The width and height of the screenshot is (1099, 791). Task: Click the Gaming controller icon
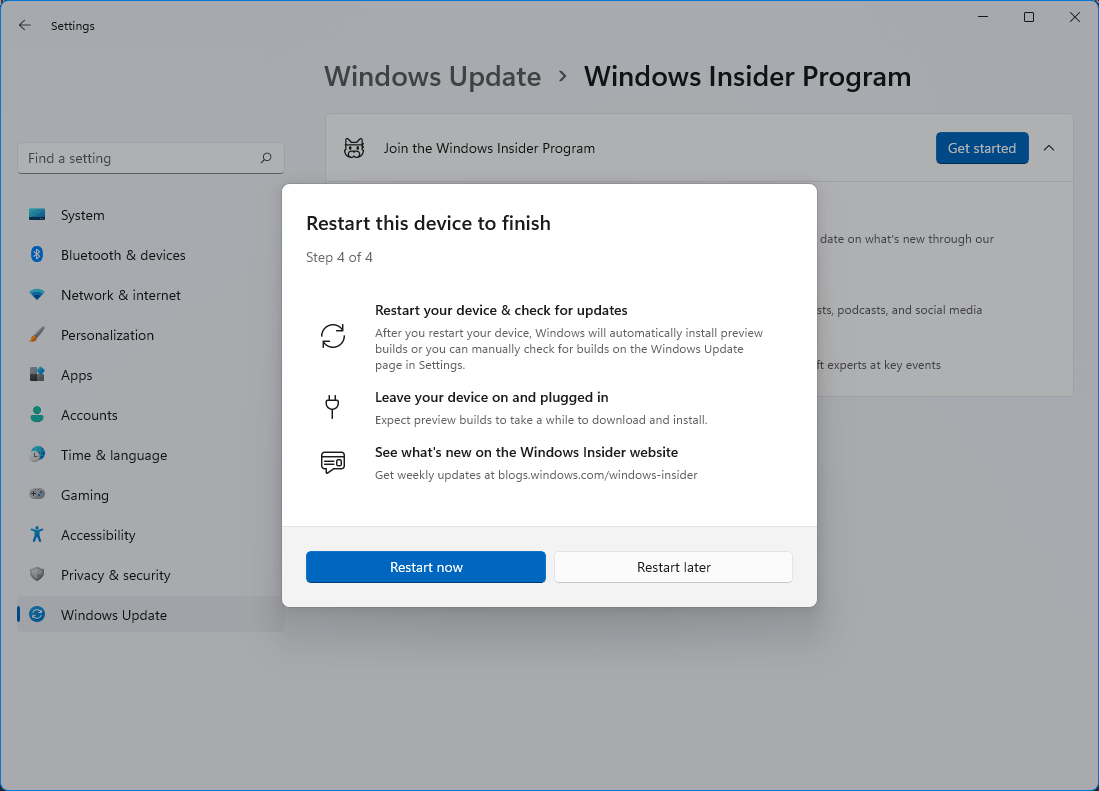click(37, 495)
